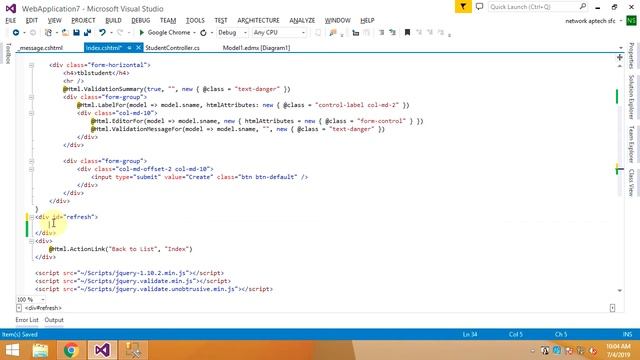Click the Undo arrow icon
The width and height of the screenshot is (640, 360).
pos(102,33)
